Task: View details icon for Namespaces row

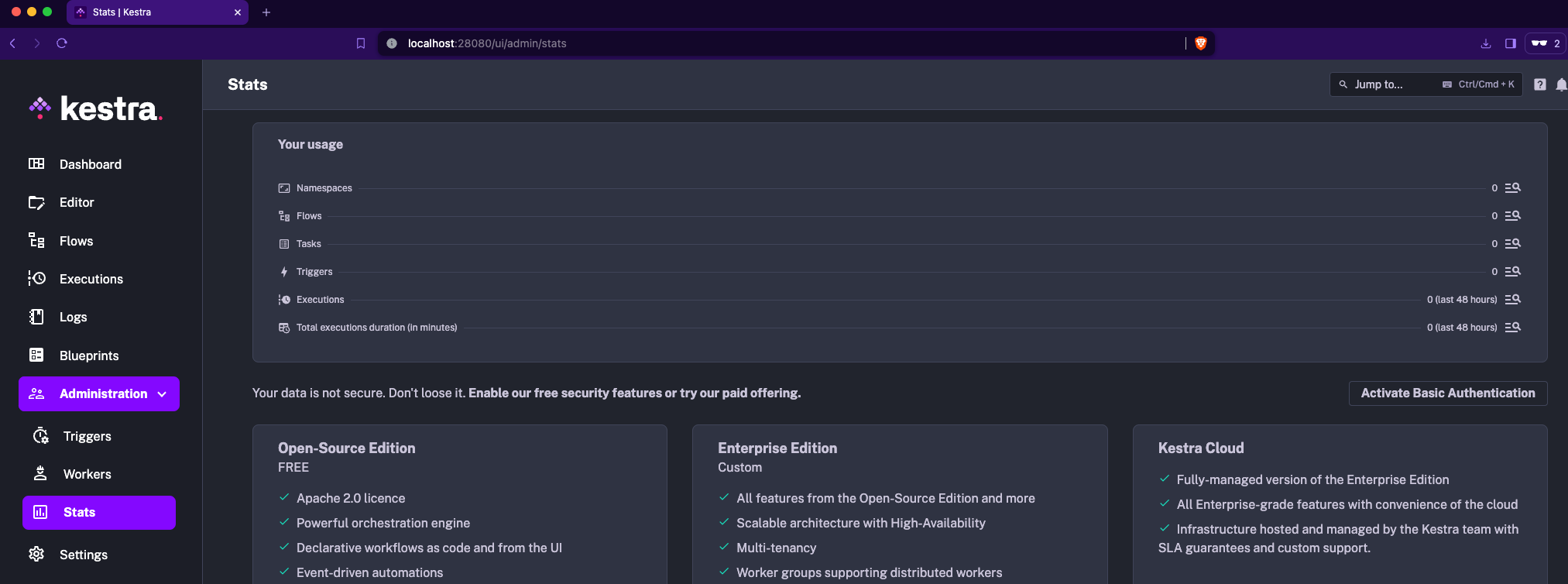Action: click(1512, 188)
